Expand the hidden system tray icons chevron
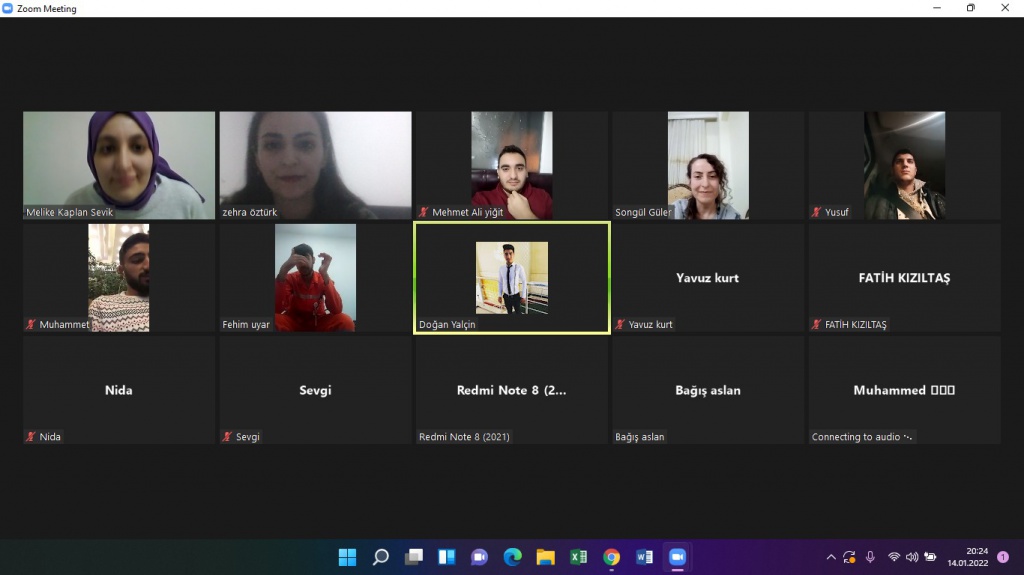The image size is (1024, 575). pyautogui.click(x=830, y=557)
